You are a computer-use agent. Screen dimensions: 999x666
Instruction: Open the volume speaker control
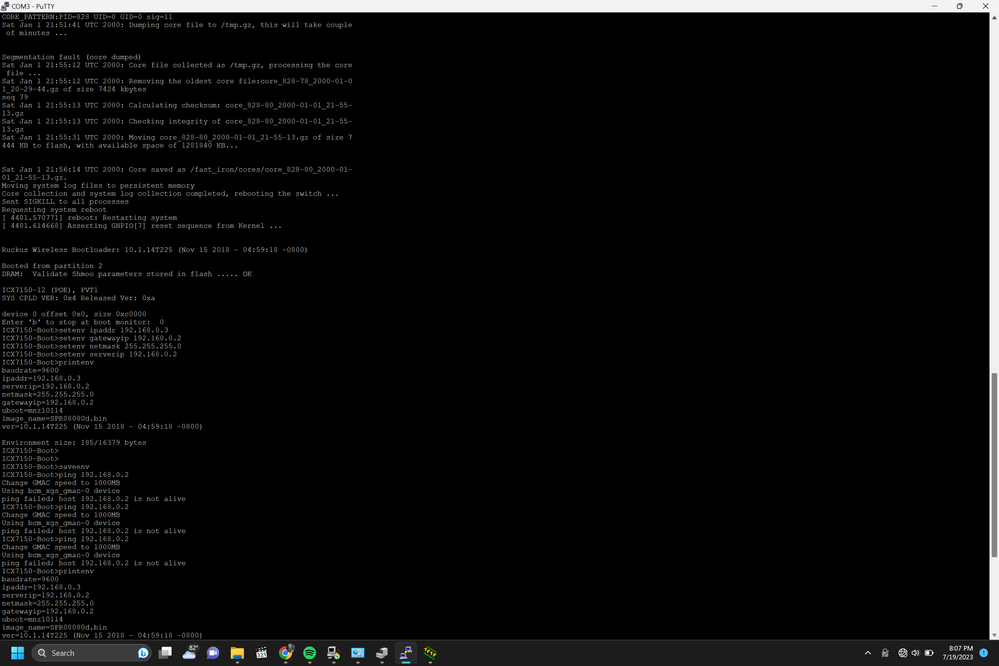(916, 653)
